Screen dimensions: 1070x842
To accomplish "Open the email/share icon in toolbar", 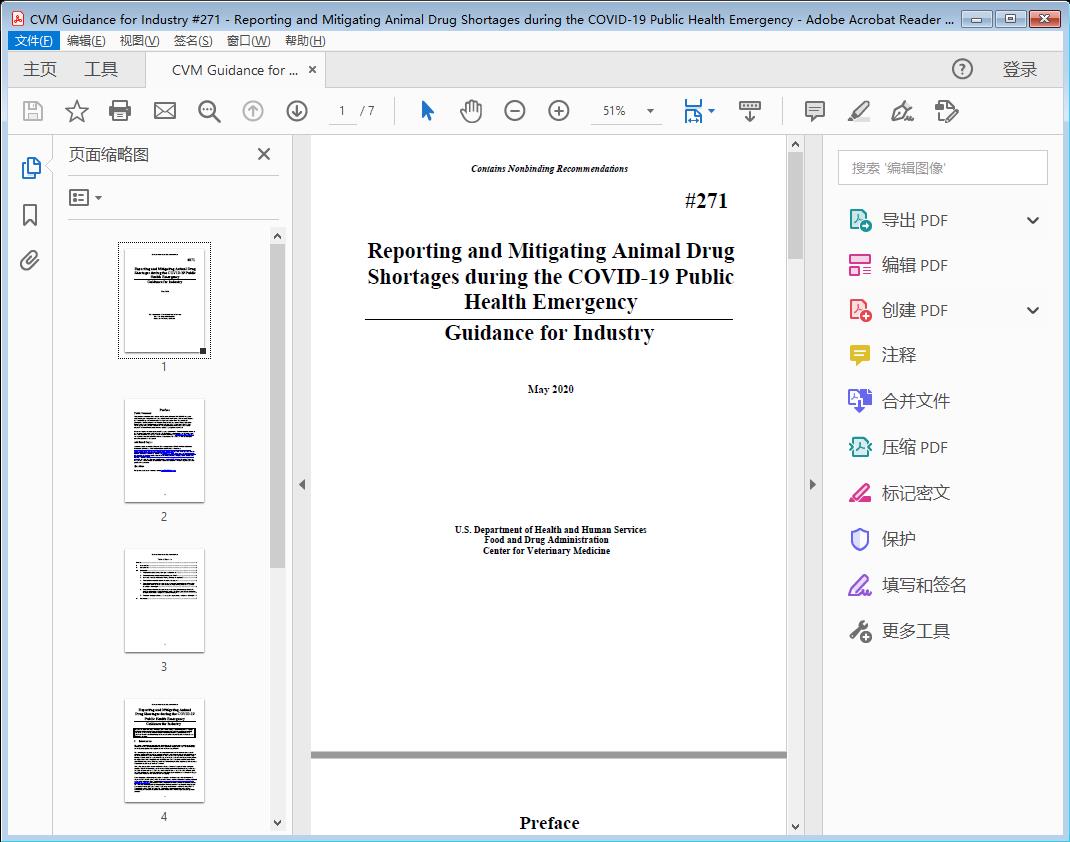I will 164,111.
